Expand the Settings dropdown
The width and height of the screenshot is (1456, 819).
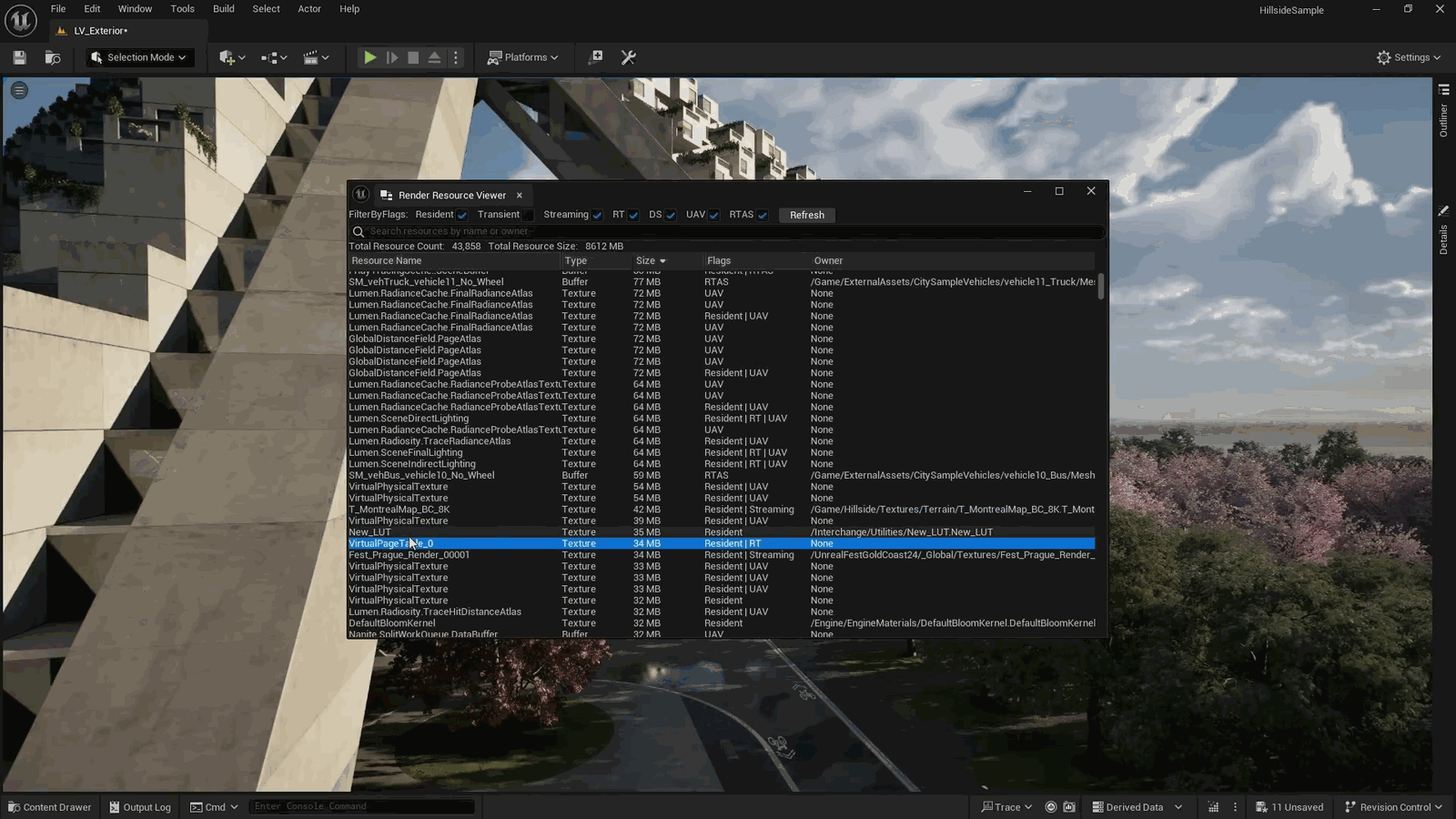point(1409,57)
